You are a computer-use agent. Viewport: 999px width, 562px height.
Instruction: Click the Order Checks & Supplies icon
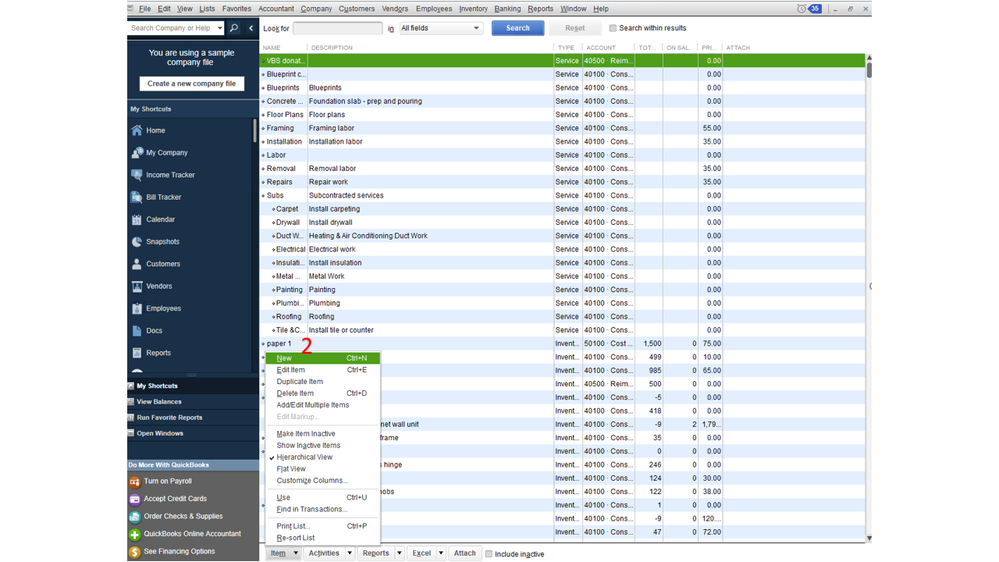(134, 517)
